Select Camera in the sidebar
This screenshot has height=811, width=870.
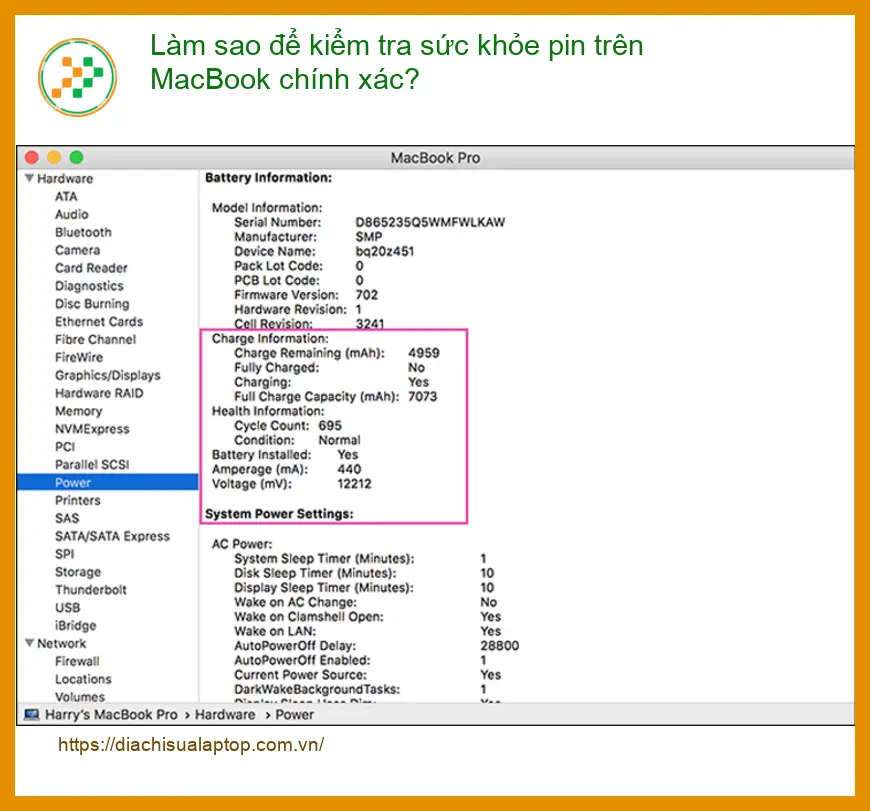(x=77, y=250)
